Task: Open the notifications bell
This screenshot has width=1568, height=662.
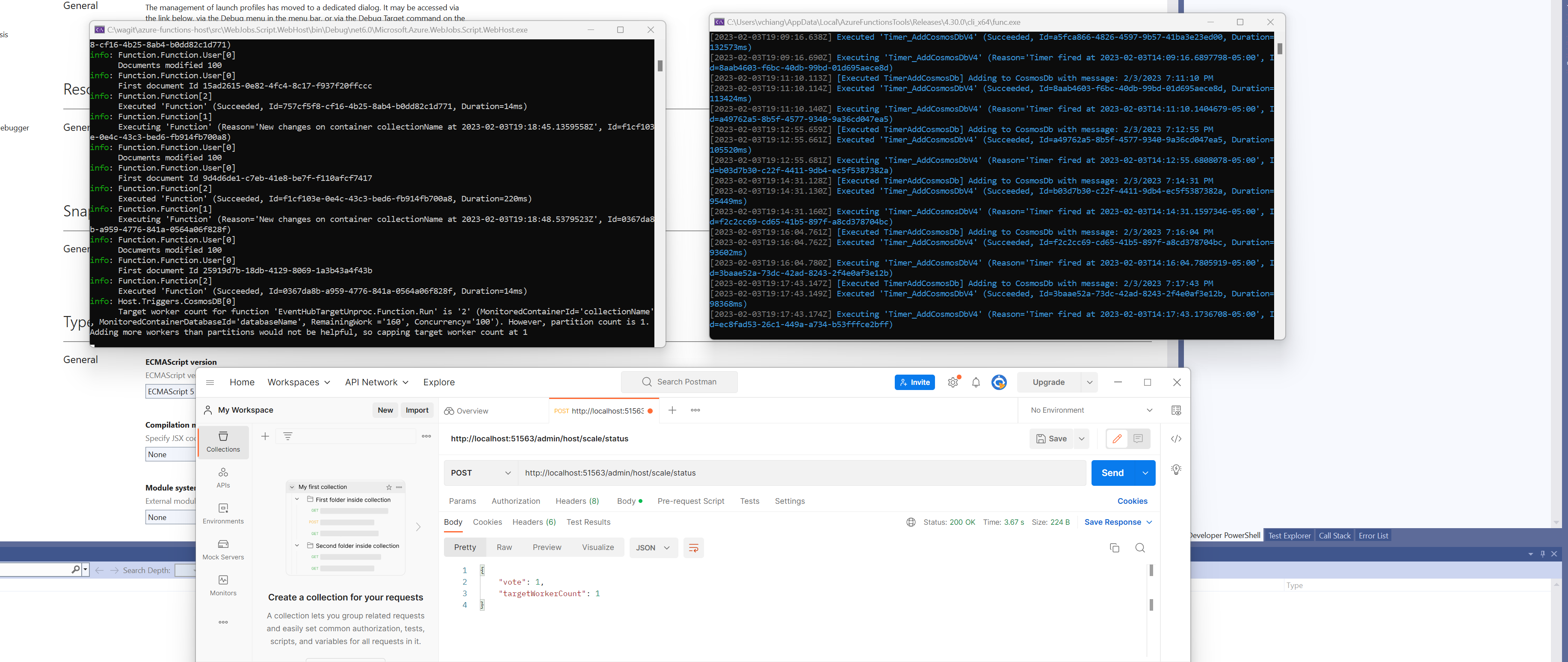Action: 976,382
